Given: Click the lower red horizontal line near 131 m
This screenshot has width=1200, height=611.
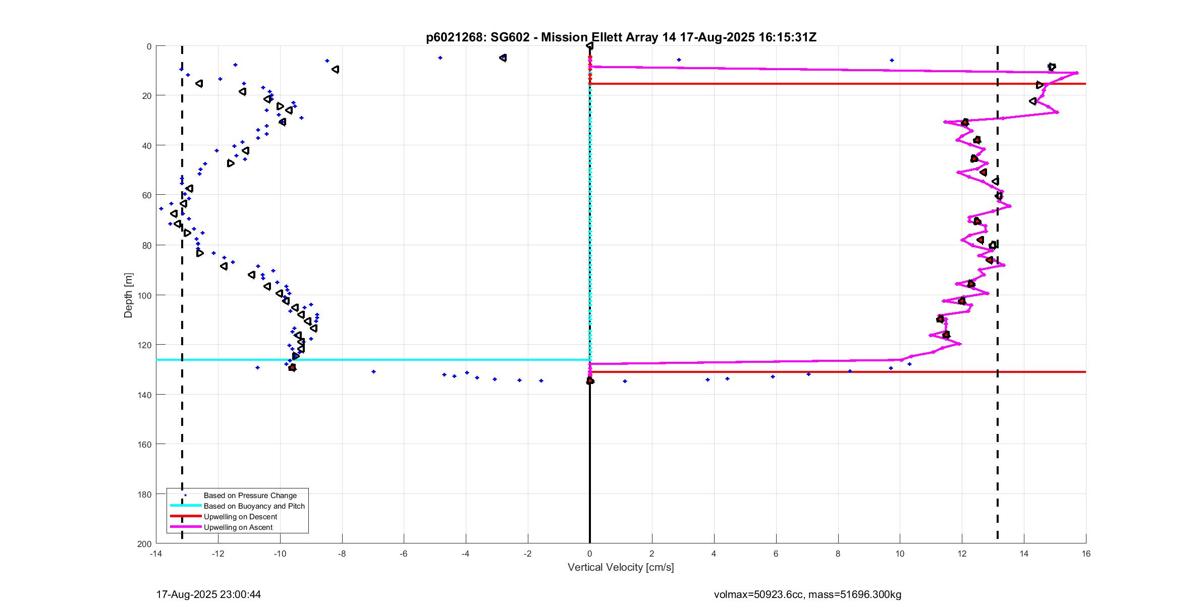Looking at the screenshot, I should [840, 372].
